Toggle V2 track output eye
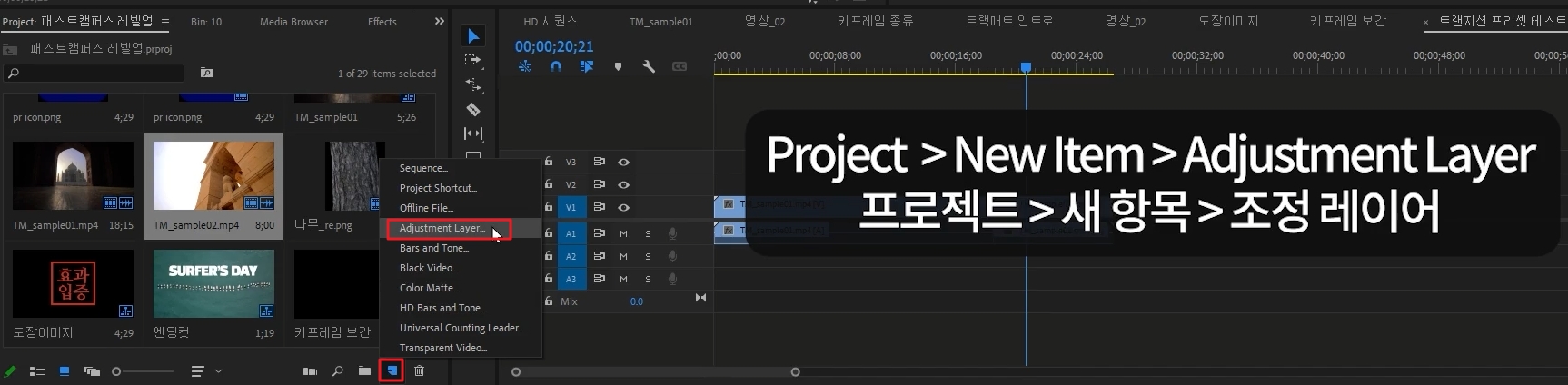 pos(623,184)
